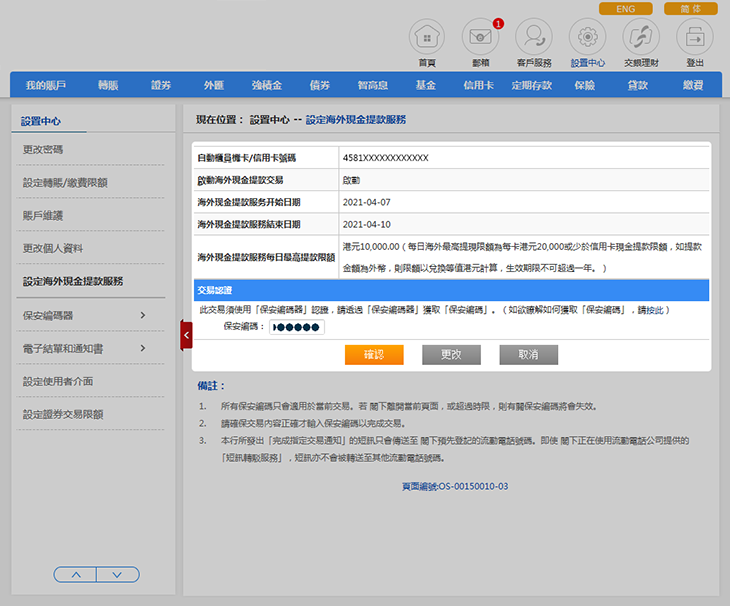Select 更改密碼 in the sidebar

[x=44, y=149]
